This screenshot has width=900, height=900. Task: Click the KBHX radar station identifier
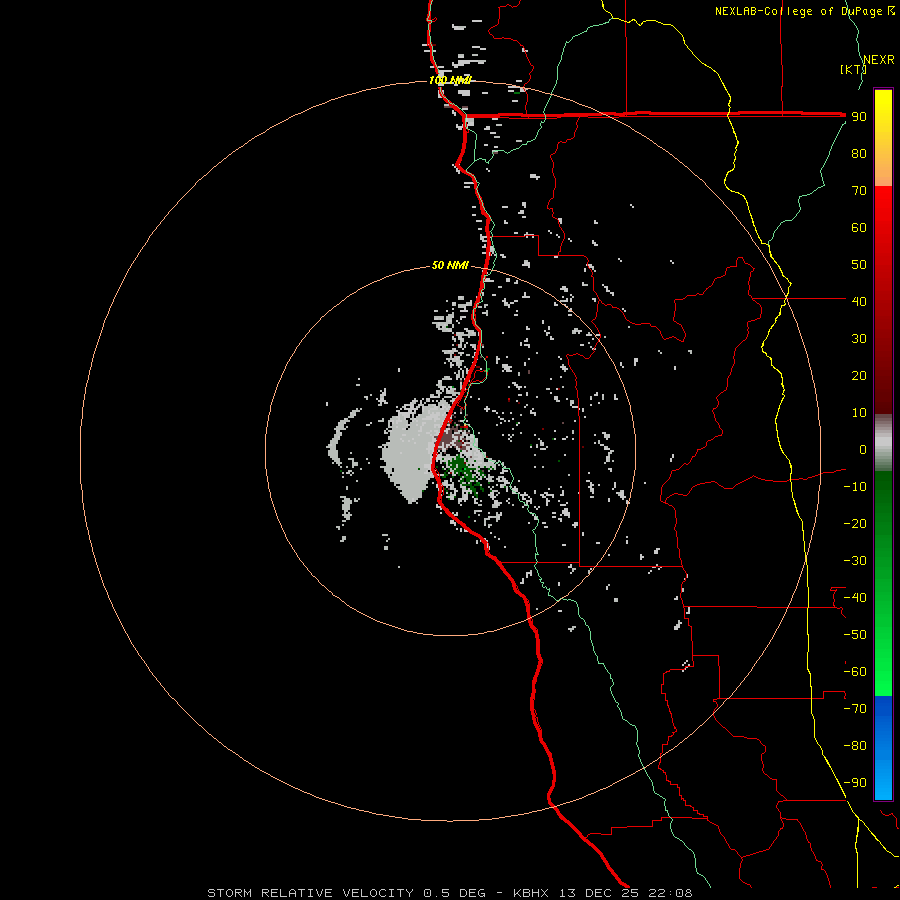tap(531, 893)
